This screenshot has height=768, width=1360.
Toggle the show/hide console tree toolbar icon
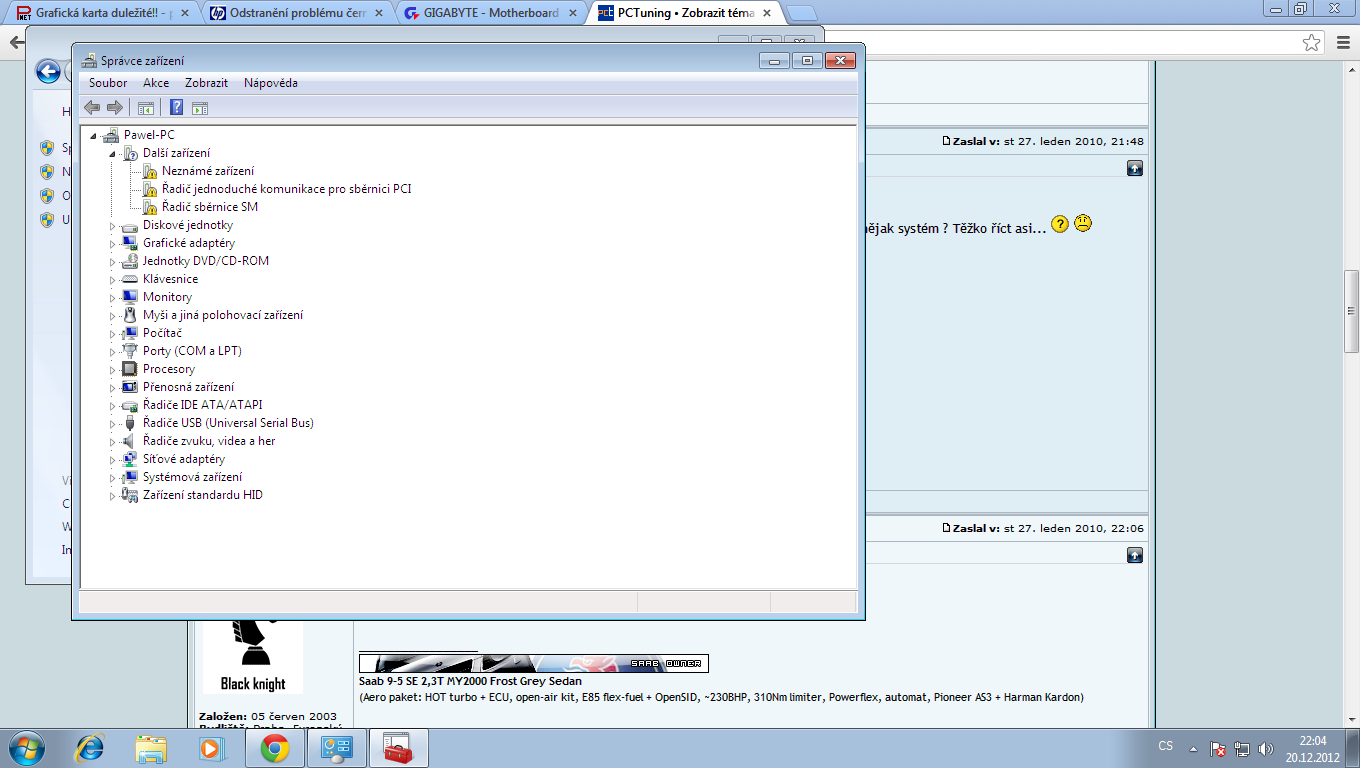point(146,108)
